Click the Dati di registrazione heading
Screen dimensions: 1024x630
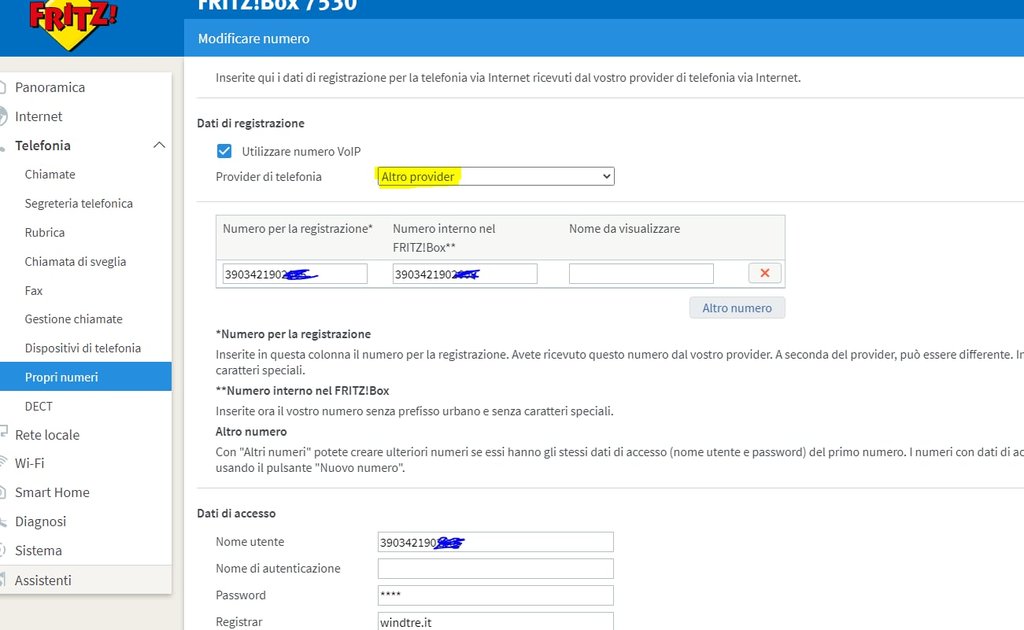[251, 123]
